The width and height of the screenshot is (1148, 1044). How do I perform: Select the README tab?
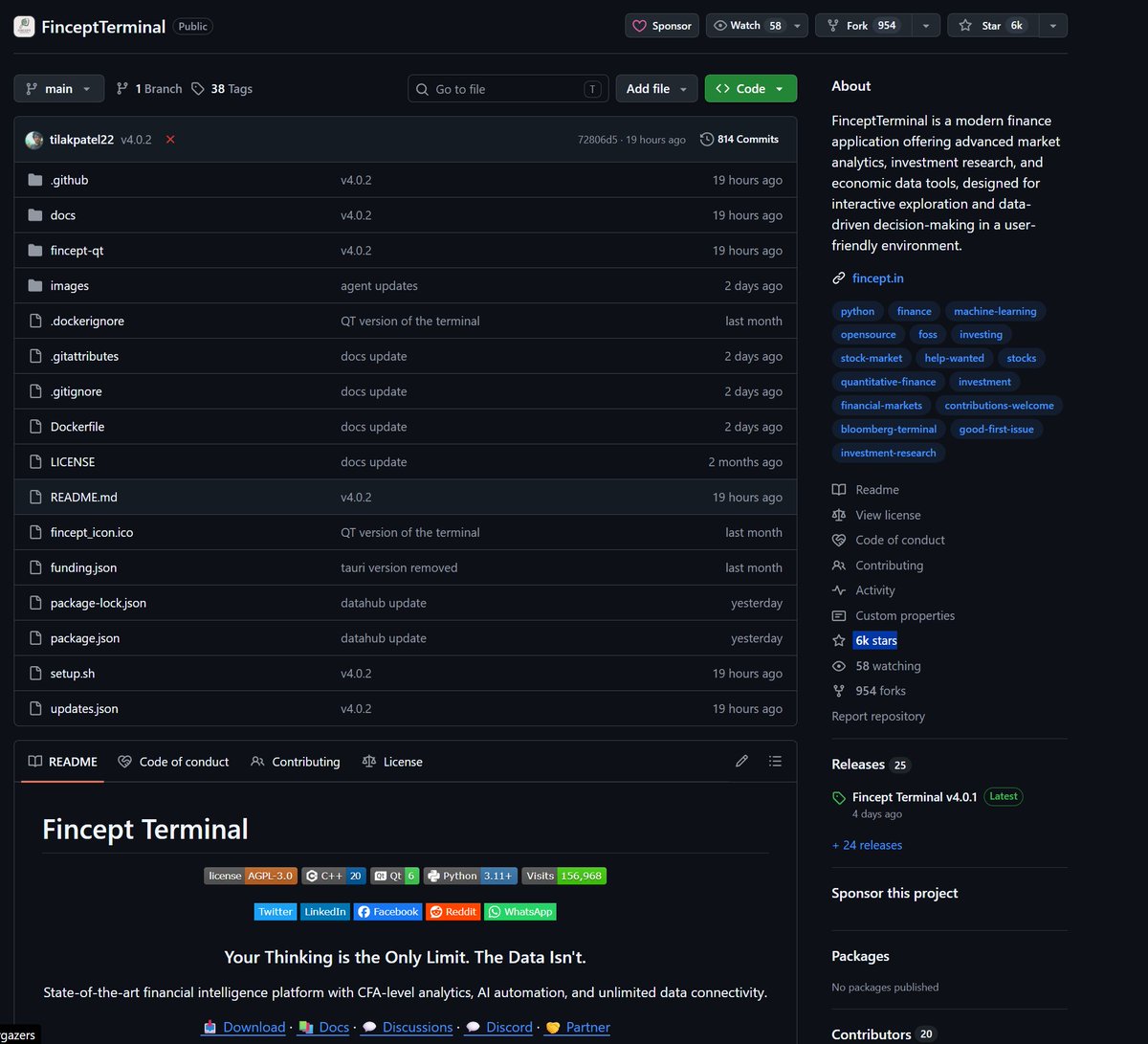(x=63, y=762)
